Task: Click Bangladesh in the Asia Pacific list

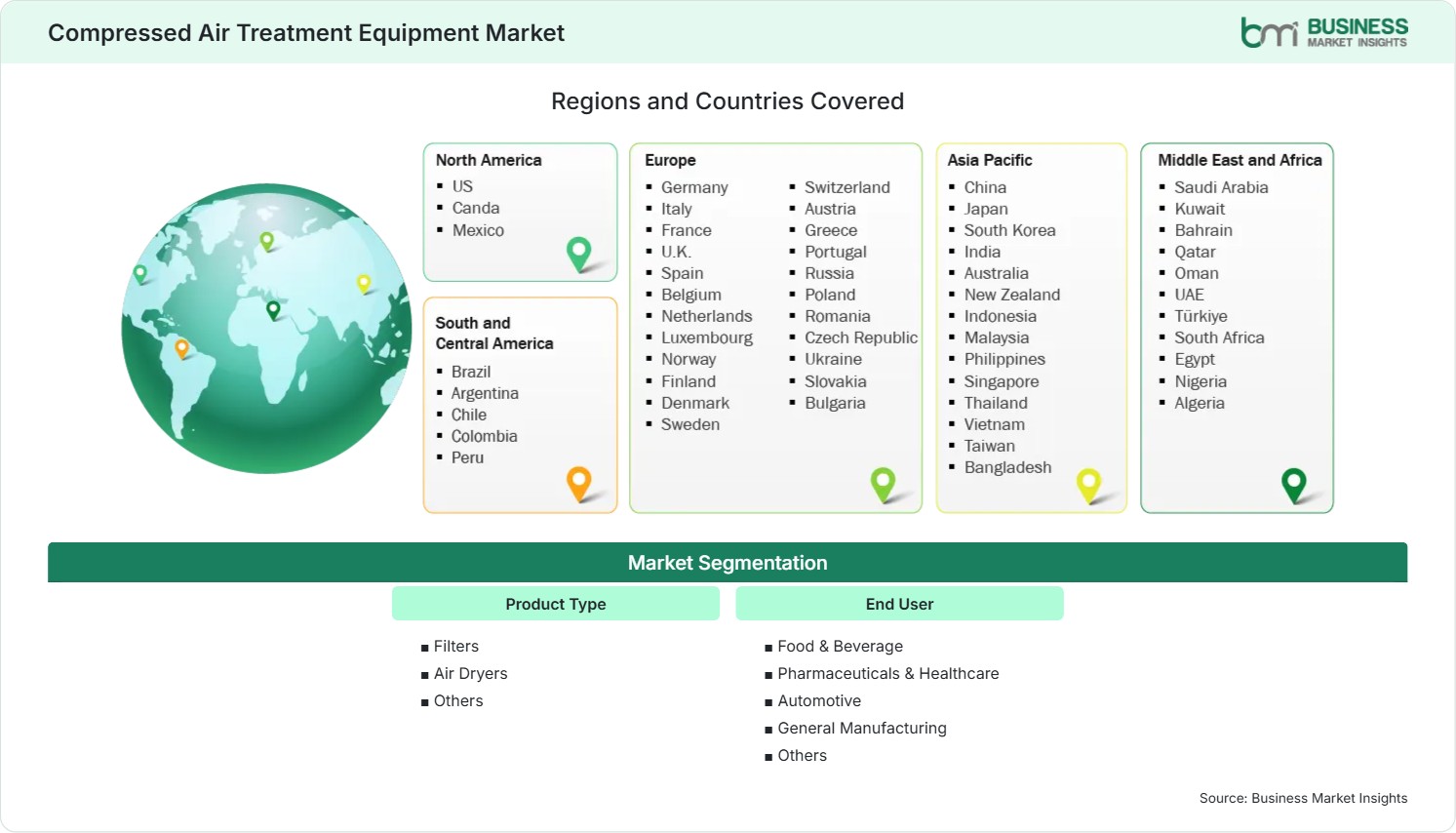Action: click(x=1007, y=467)
